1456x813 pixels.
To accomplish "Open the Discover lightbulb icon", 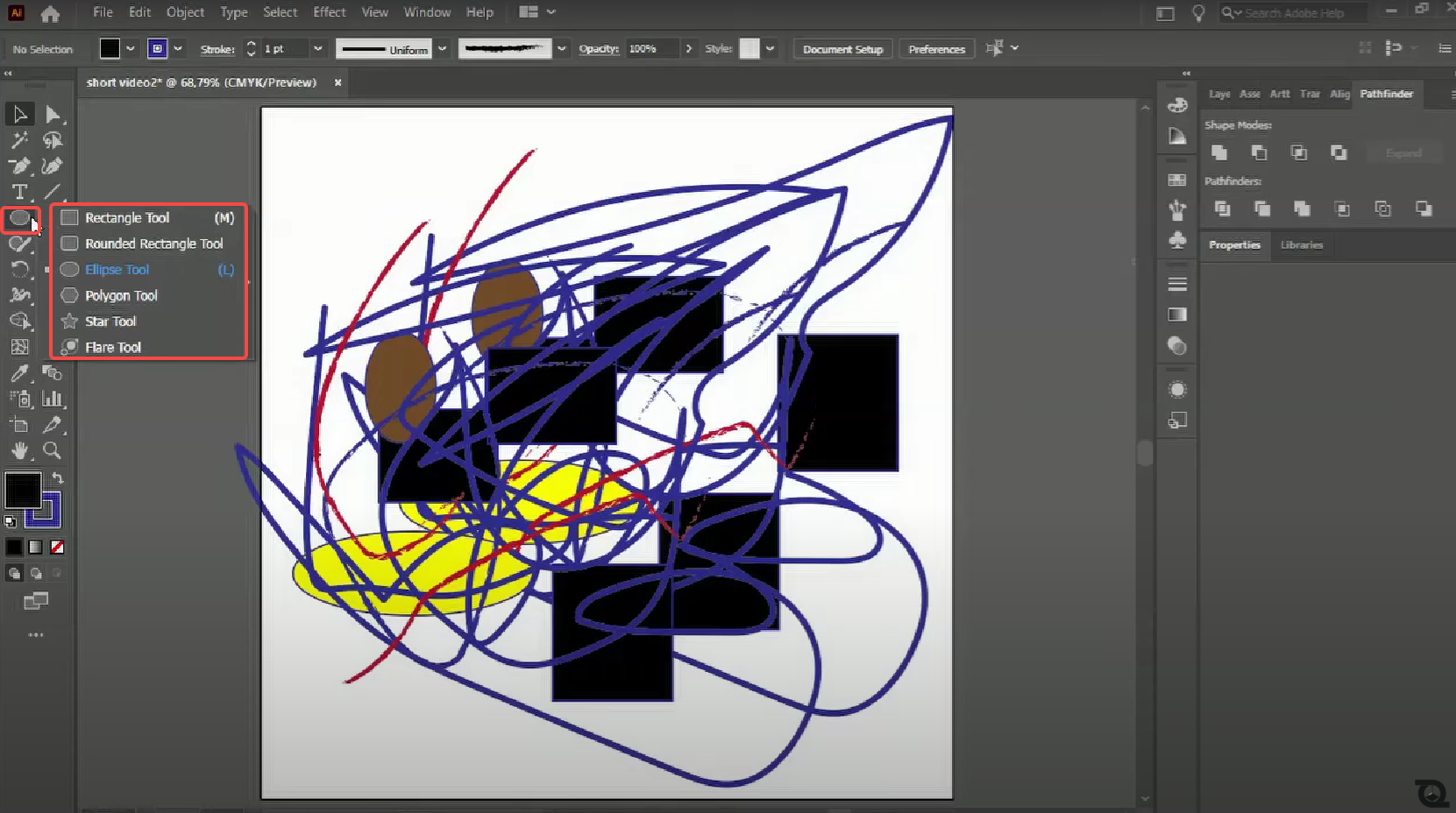I will 1198,13.
